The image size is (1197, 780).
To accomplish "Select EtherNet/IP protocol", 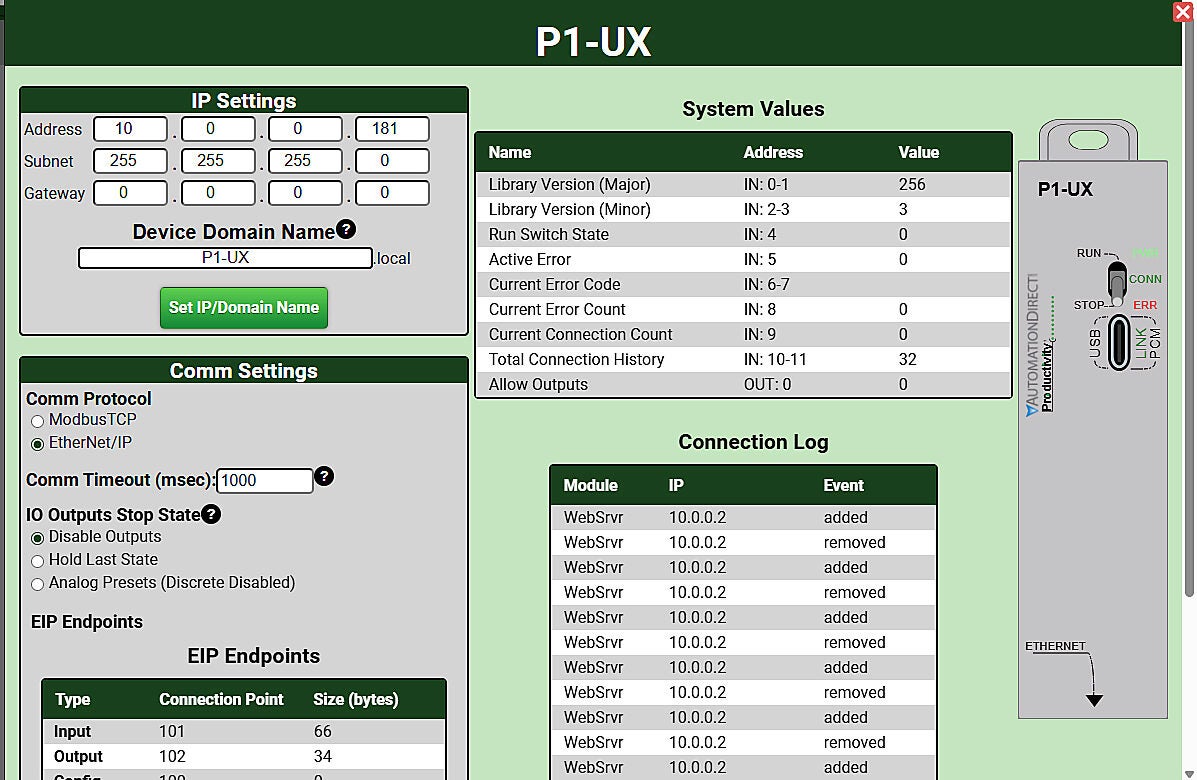I will click(x=37, y=444).
